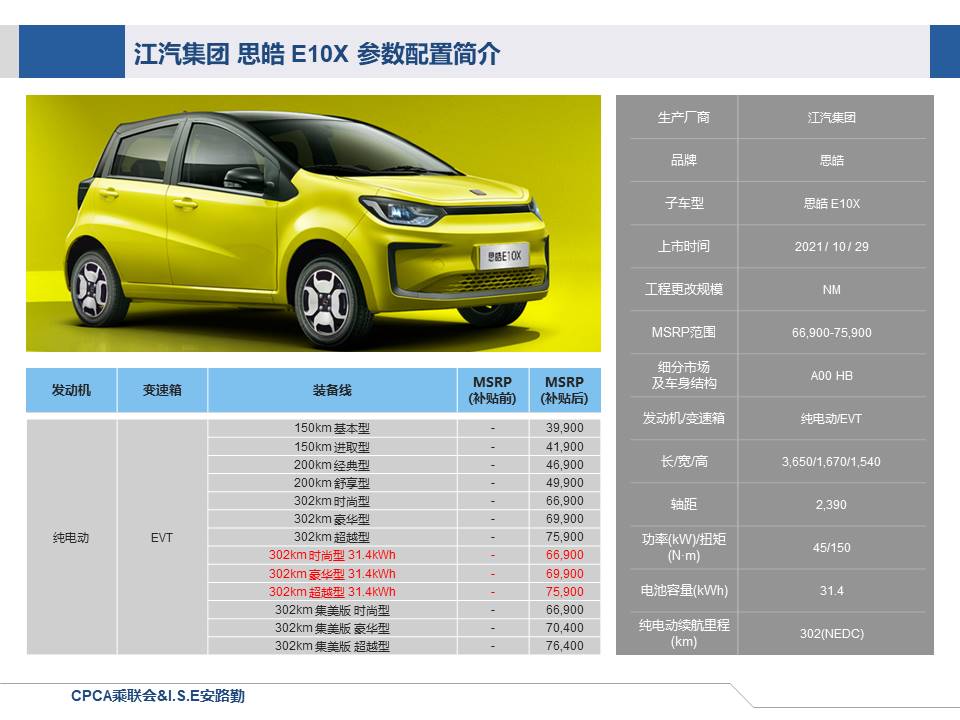Image resolution: width=960 pixels, height=720 pixels.
Task: Click the 江汽集团 value beside 生产厂商
Action: click(x=831, y=118)
